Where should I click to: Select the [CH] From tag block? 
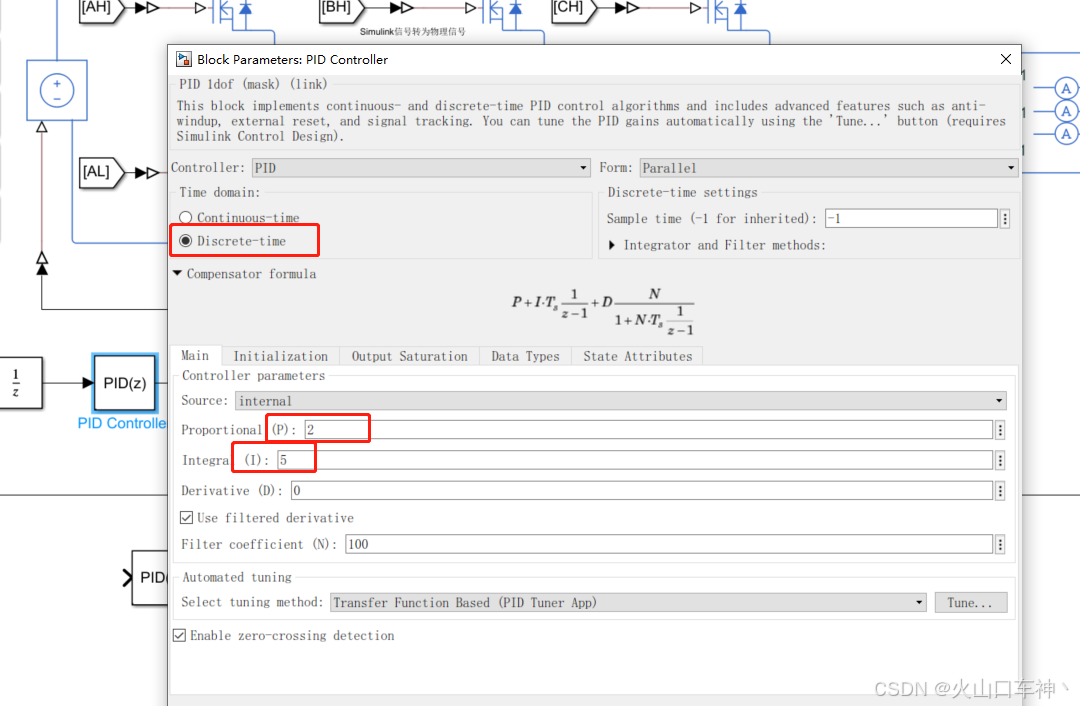coord(573,9)
